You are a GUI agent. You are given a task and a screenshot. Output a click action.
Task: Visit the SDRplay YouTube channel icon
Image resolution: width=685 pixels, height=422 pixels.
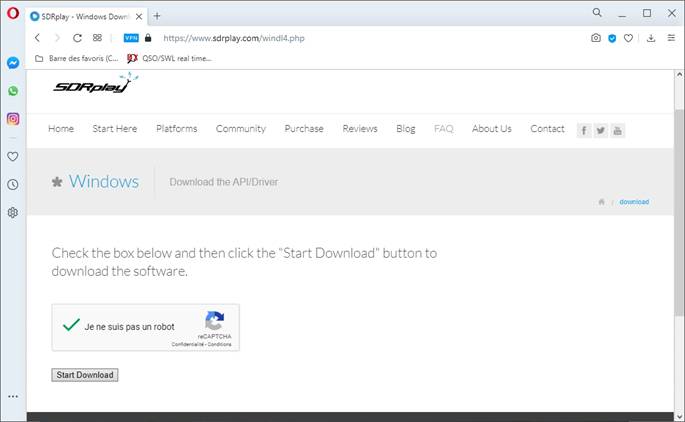[x=617, y=130]
